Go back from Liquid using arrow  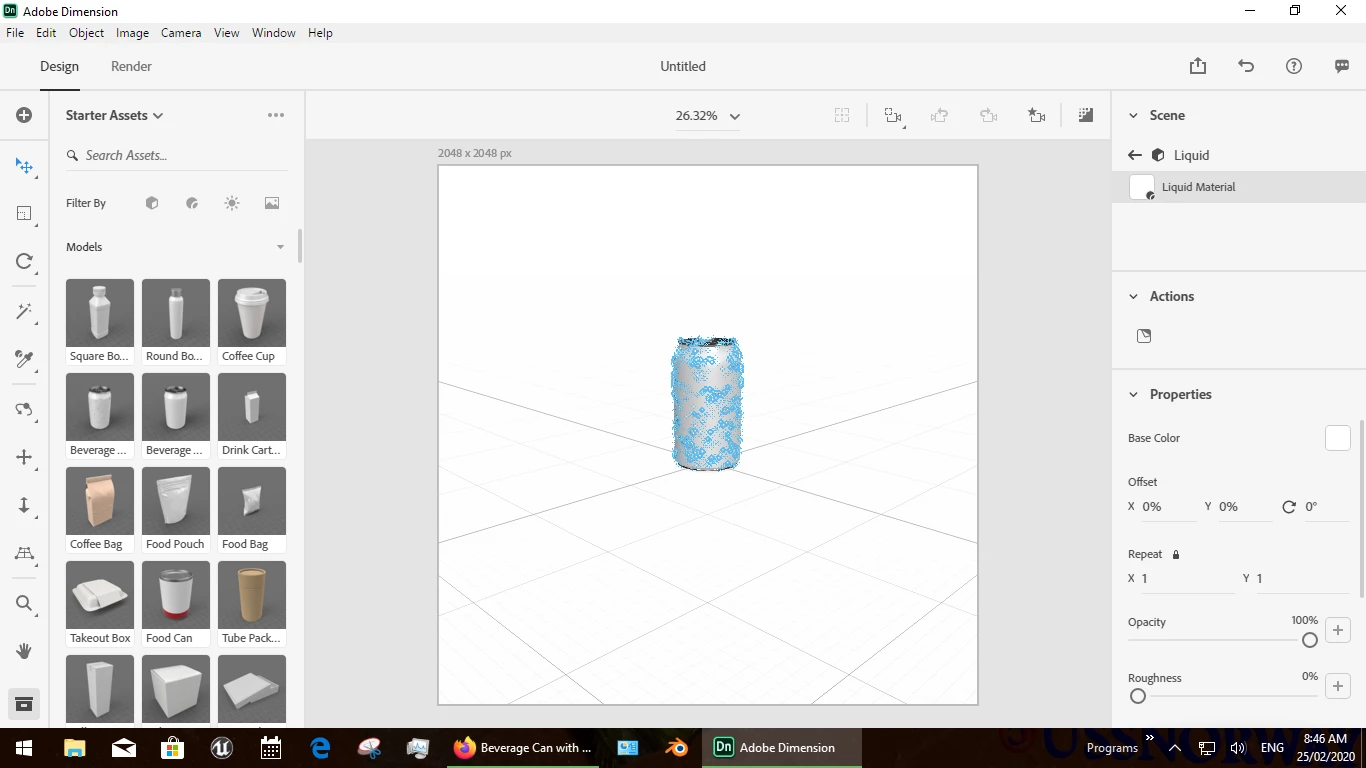tap(1134, 155)
